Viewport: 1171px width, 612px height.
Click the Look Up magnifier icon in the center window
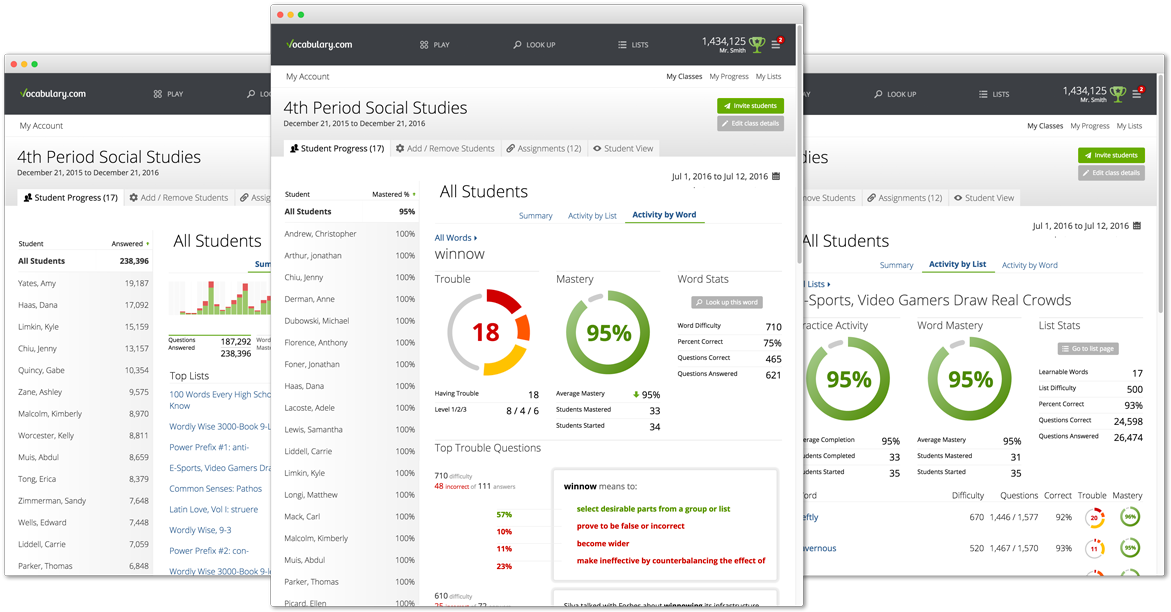click(517, 45)
